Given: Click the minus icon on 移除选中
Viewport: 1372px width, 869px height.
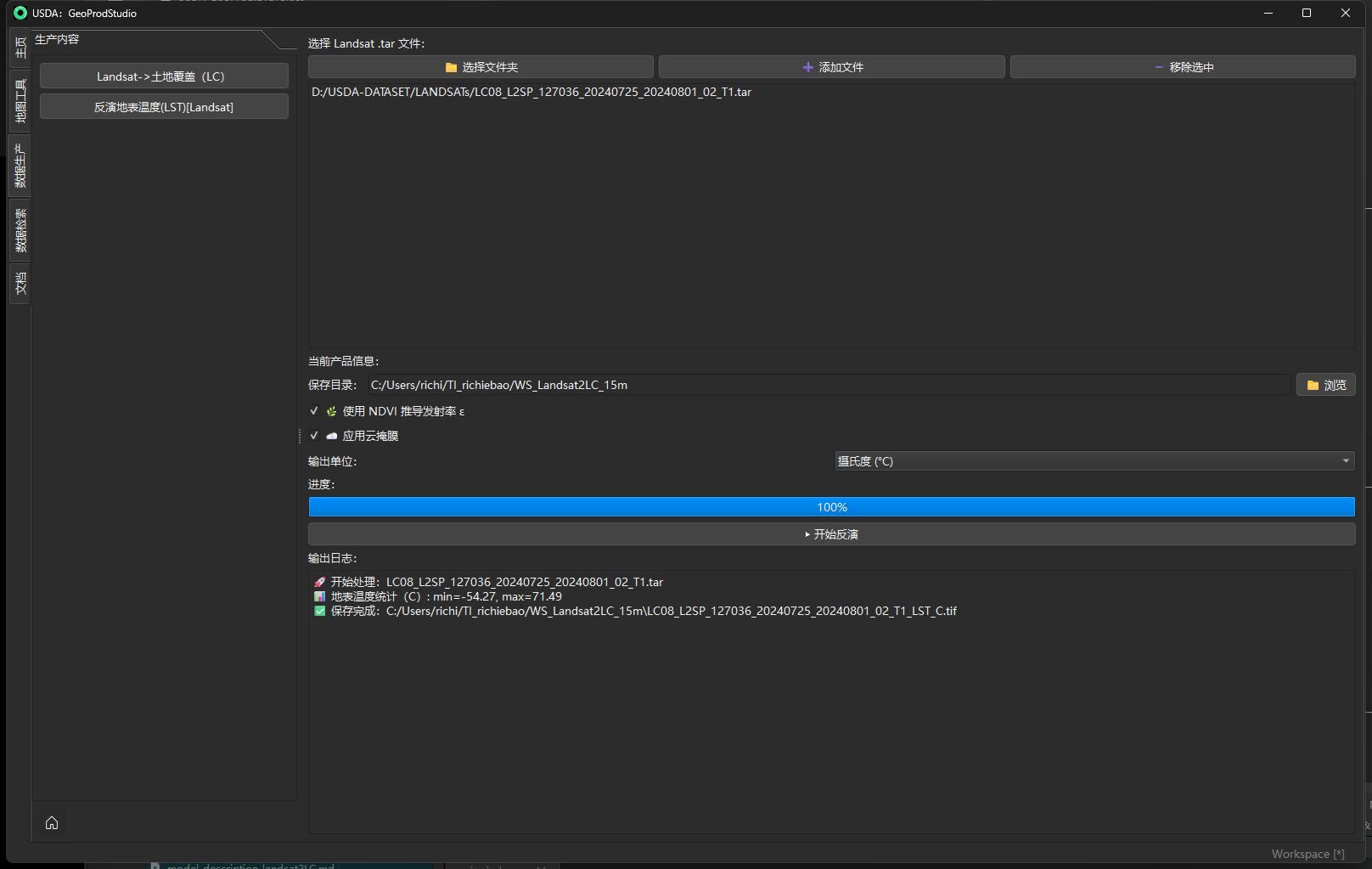Looking at the screenshot, I should pos(1159,68).
